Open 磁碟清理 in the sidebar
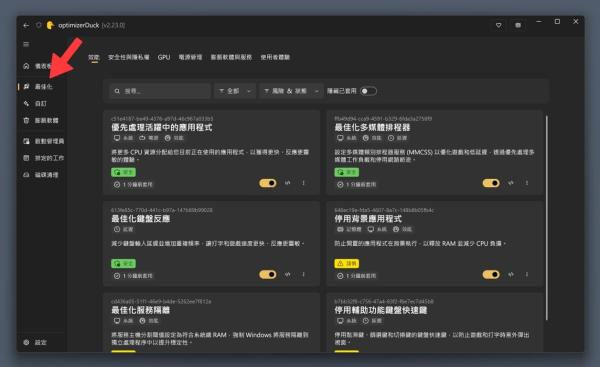This screenshot has height=367, width=600. click(42, 175)
